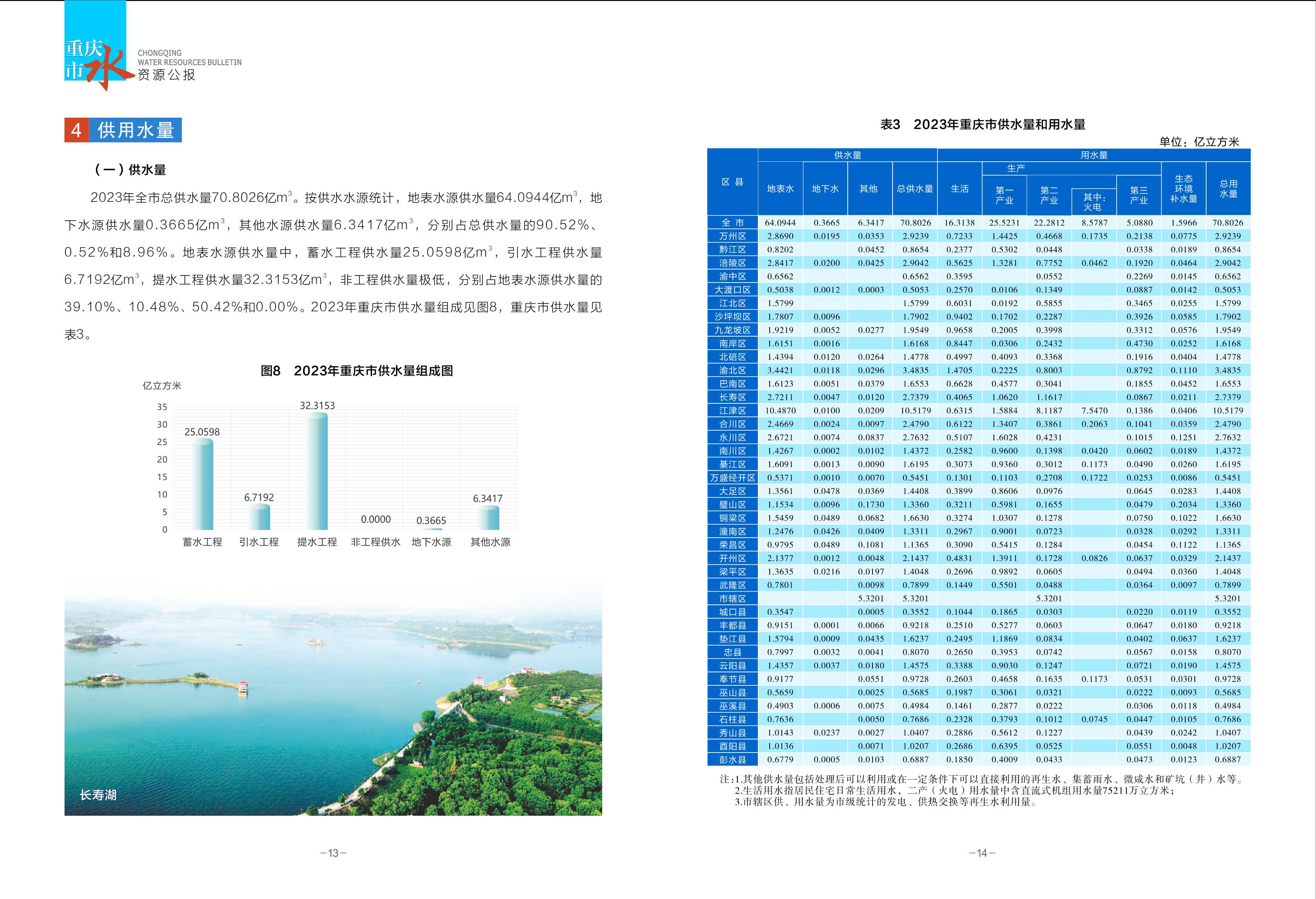This screenshot has height=899, width=1316.
Task: Click the 提水工程 bar labeled 32.3153
Action: [317, 471]
